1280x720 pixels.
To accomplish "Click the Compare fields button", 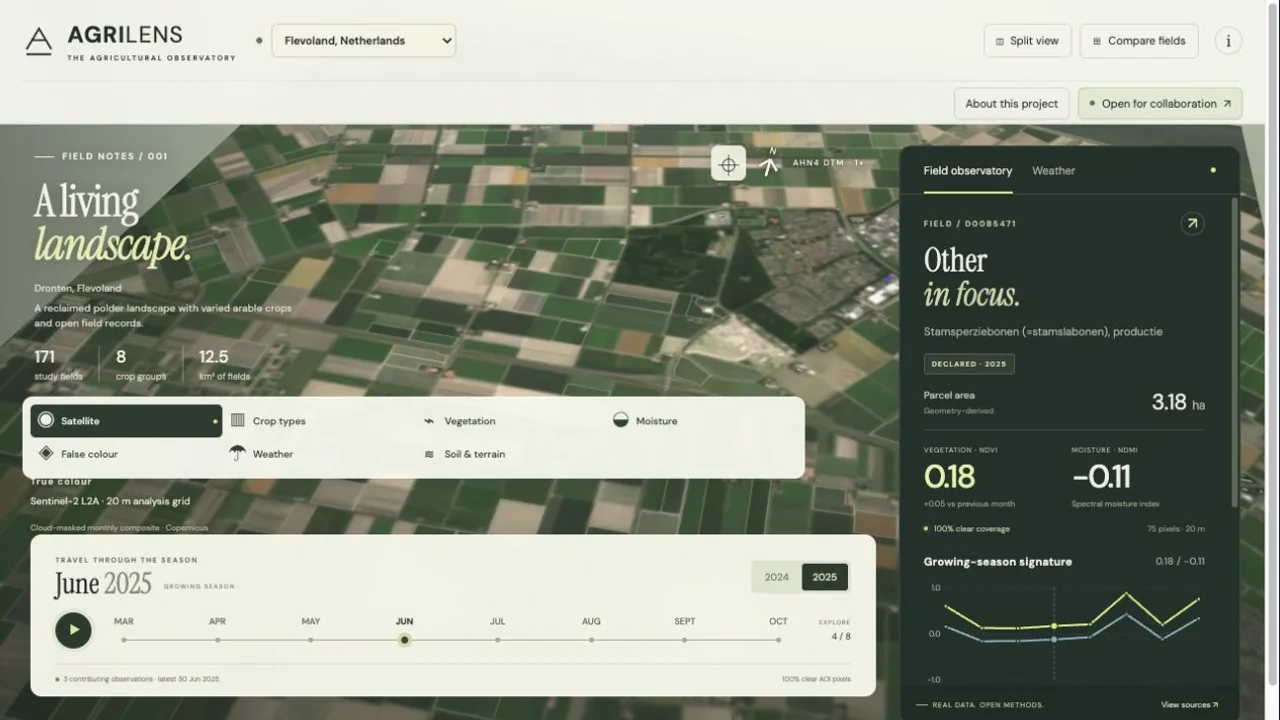I will 1139,41.
